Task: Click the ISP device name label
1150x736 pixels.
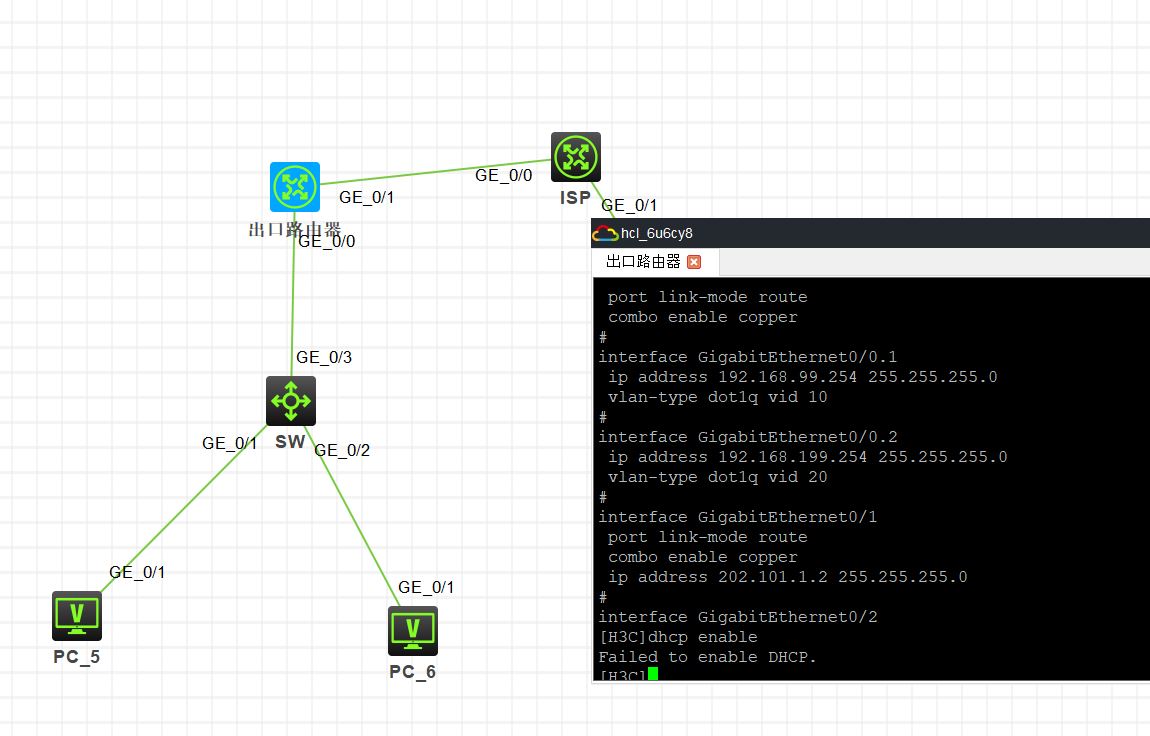Action: pyautogui.click(x=575, y=197)
